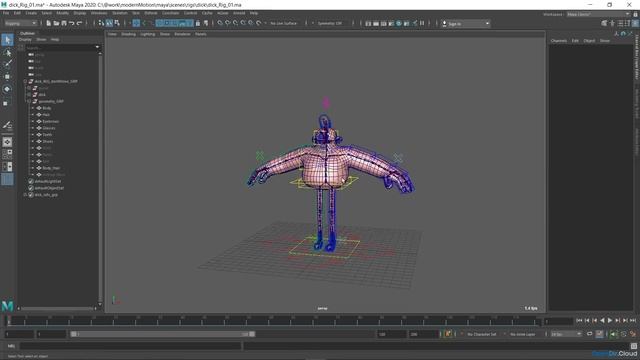This screenshot has width=640, height=360.
Task: Redo the action via toolbar arrow
Action: click(x=79, y=23)
